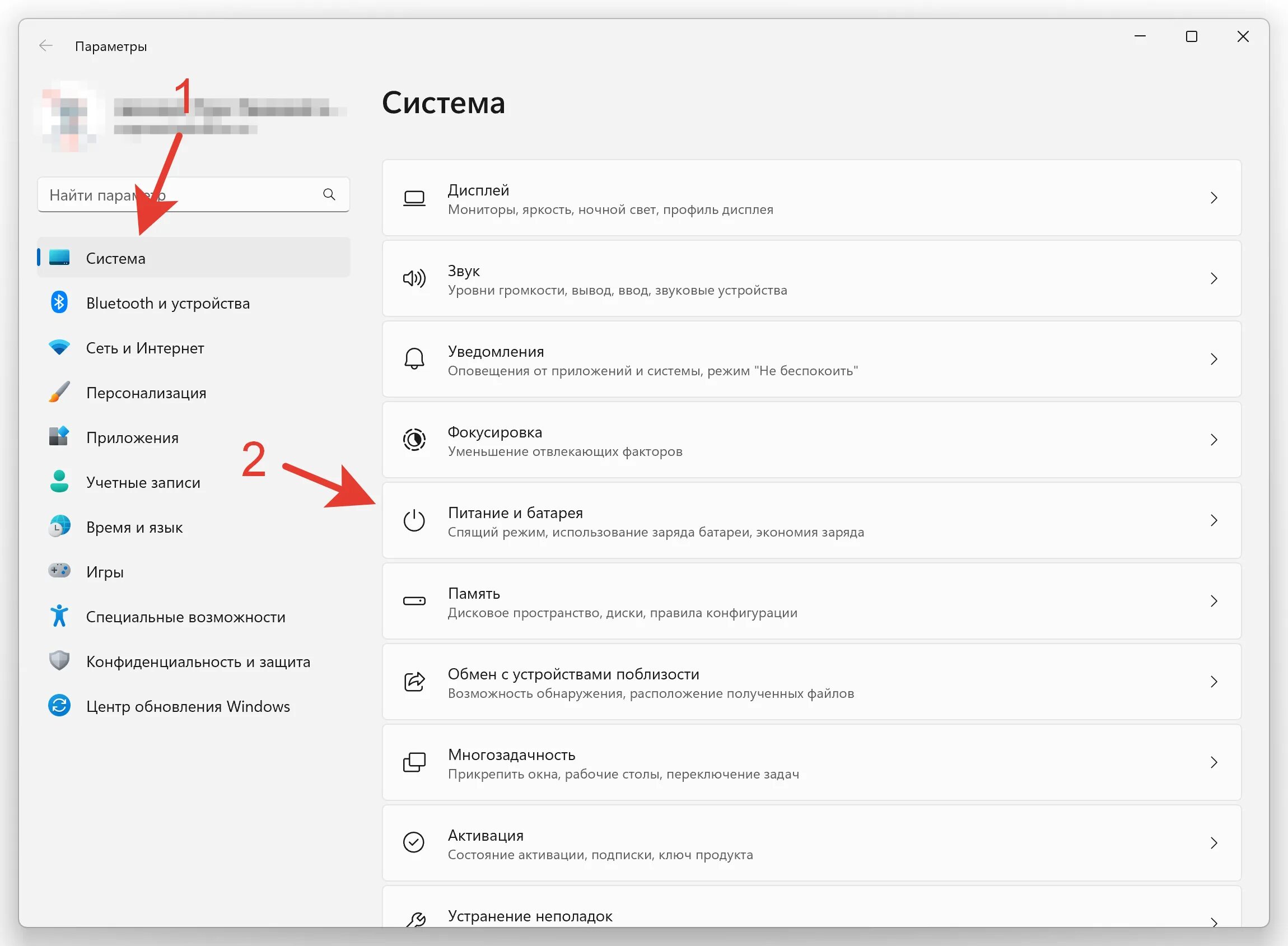Expand the Дисплей row chevron
The width and height of the screenshot is (1288, 946).
click(1213, 198)
